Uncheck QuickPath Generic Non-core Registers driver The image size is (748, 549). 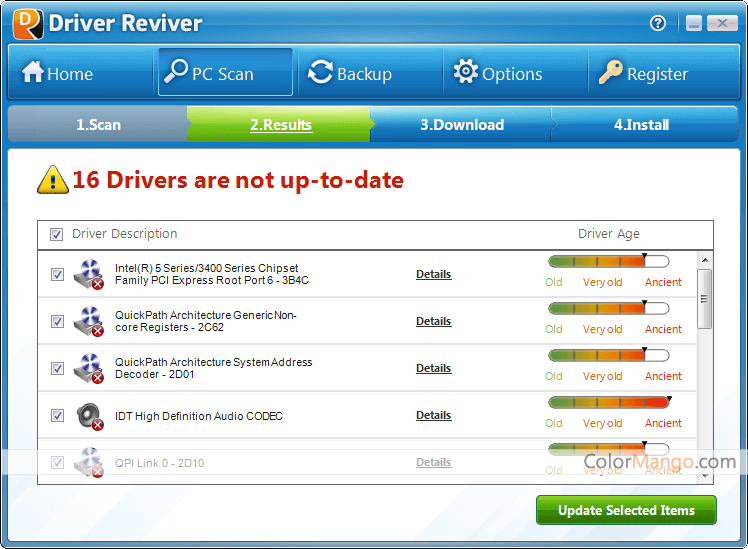[x=57, y=321]
